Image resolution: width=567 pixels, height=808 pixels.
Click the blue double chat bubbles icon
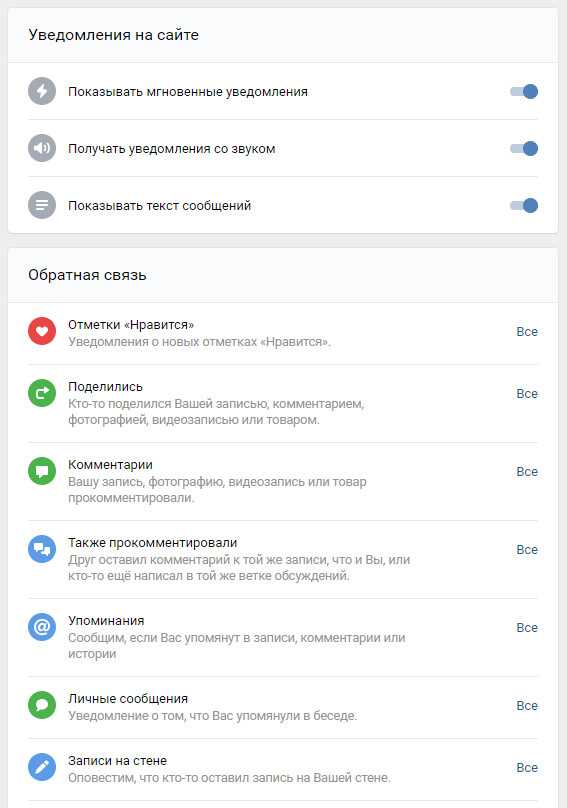42,549
